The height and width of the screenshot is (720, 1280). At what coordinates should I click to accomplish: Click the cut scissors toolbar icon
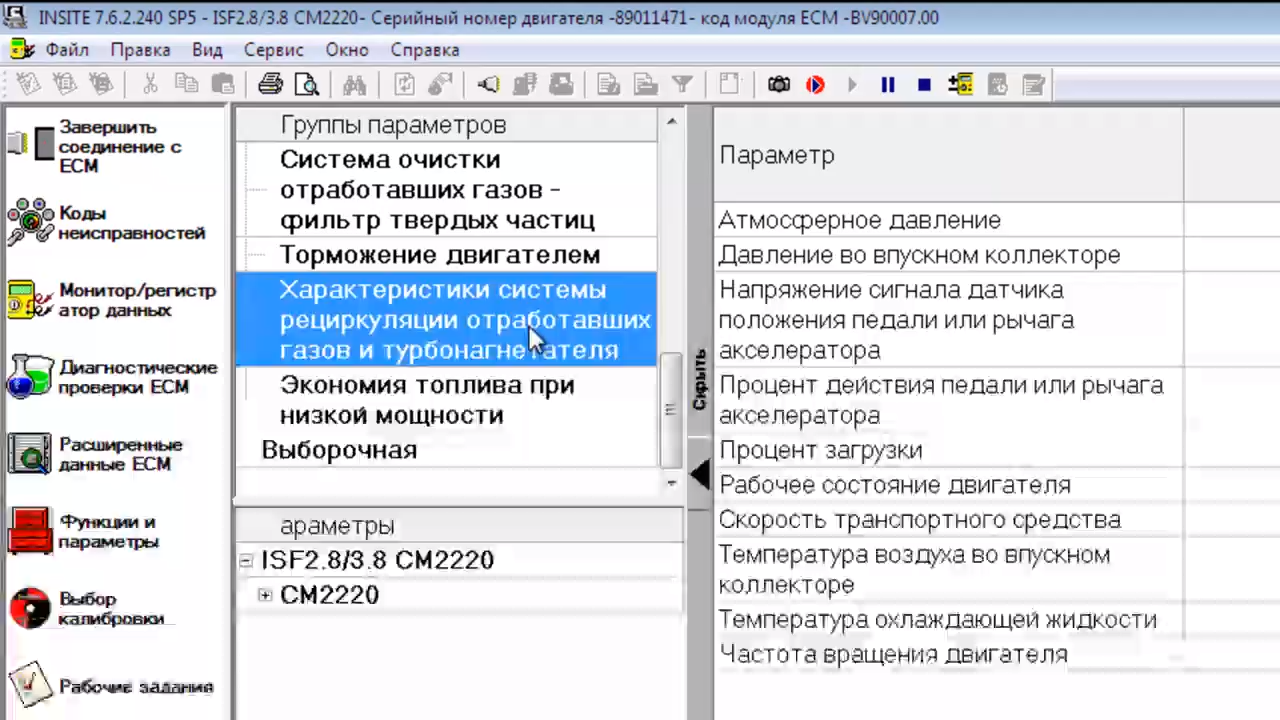tap(150, 85)
